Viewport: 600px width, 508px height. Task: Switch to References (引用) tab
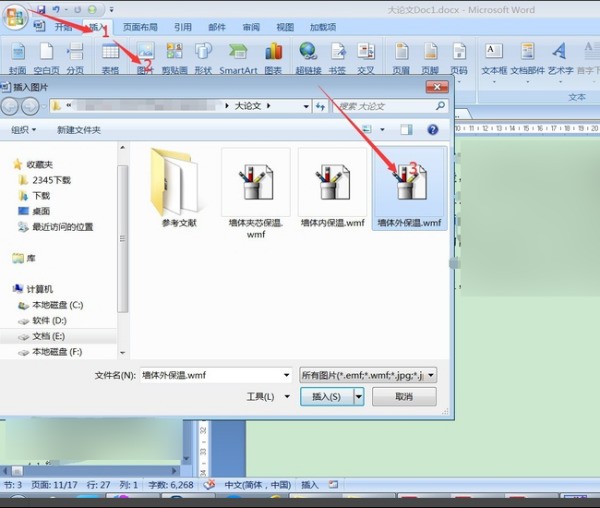pos(183,27)
